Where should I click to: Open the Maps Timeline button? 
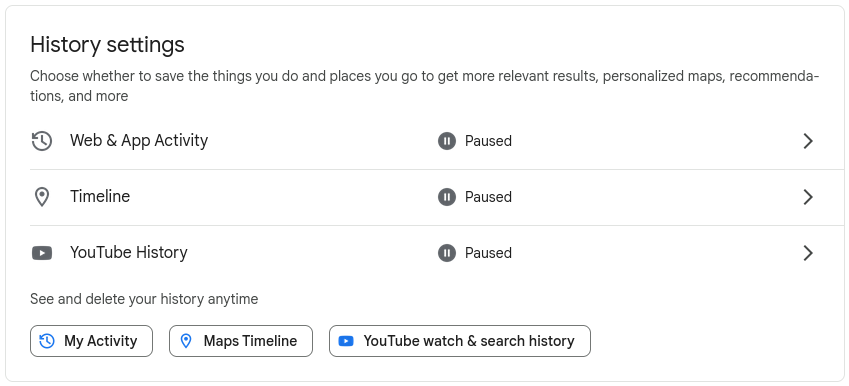(x=241, y=341)
